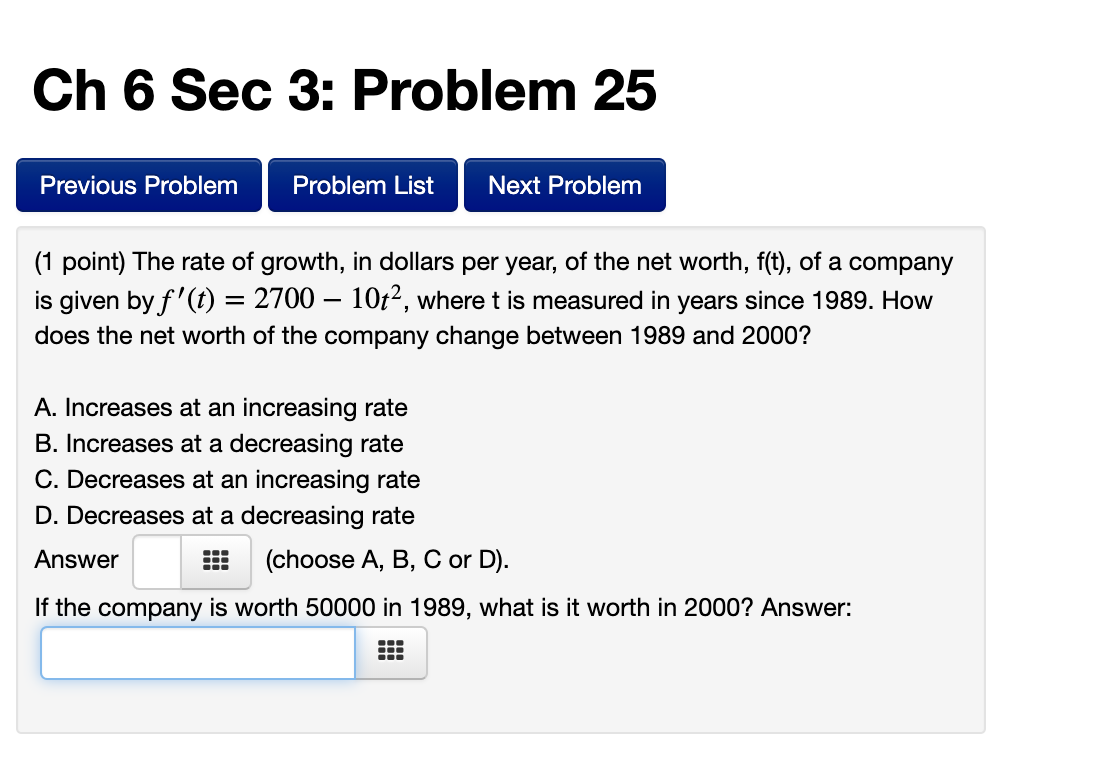
Task: Click inside the multiple choice answer box
Action: (x=155, y=561)
